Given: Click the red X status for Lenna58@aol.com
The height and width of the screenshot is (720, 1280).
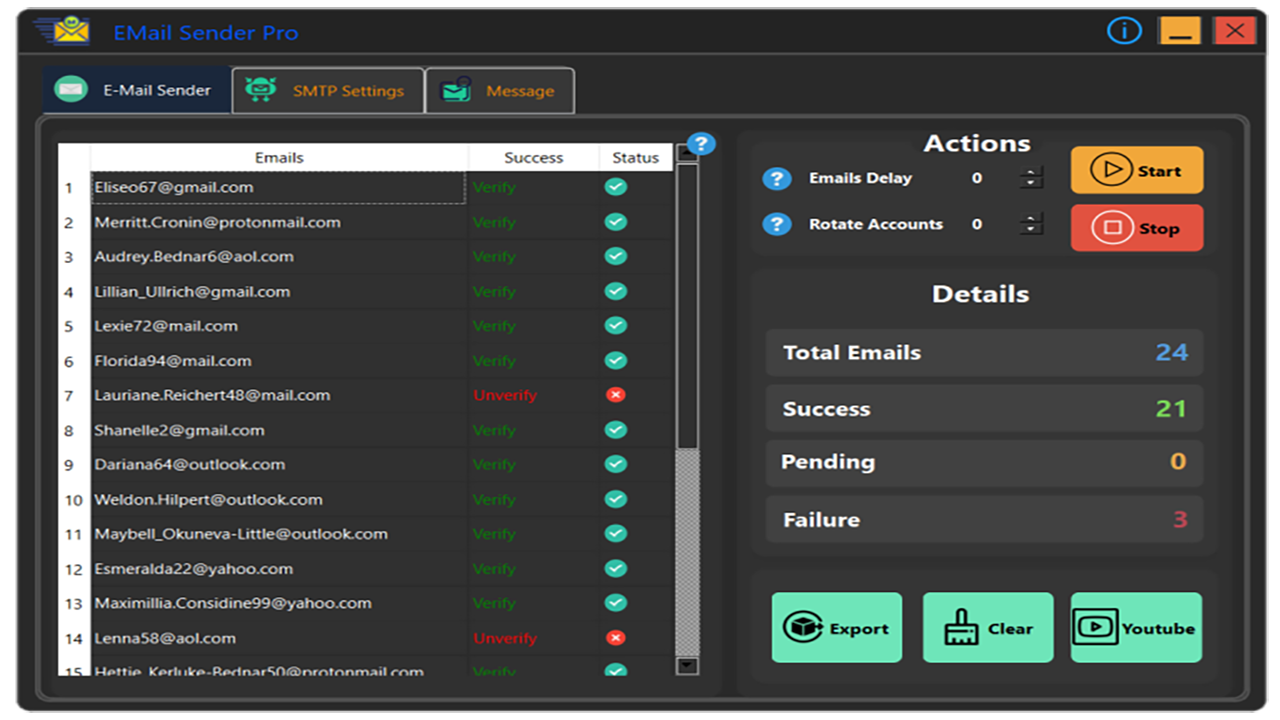Looking at the screenshot, I should 615,638.
